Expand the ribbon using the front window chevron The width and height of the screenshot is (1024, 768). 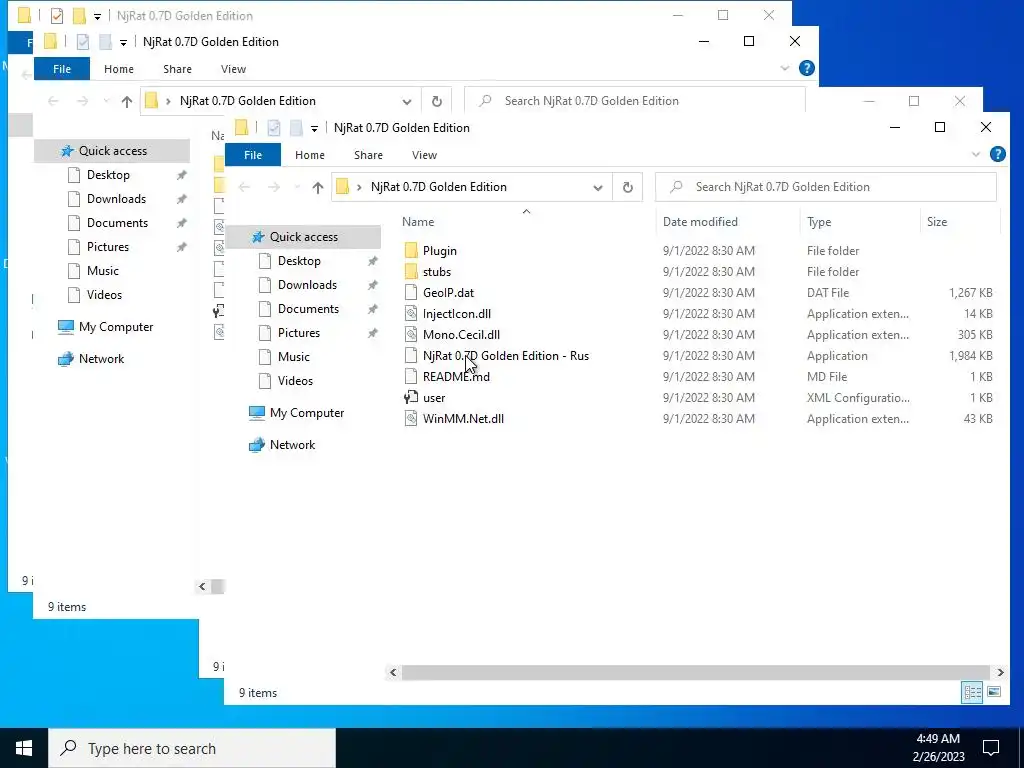pos(976,155)
